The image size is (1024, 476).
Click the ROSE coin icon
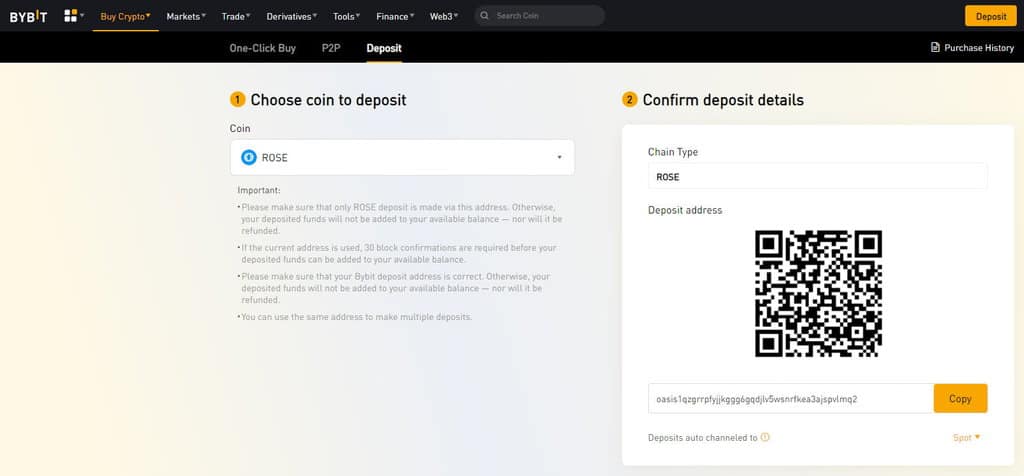tap(249, 157)
